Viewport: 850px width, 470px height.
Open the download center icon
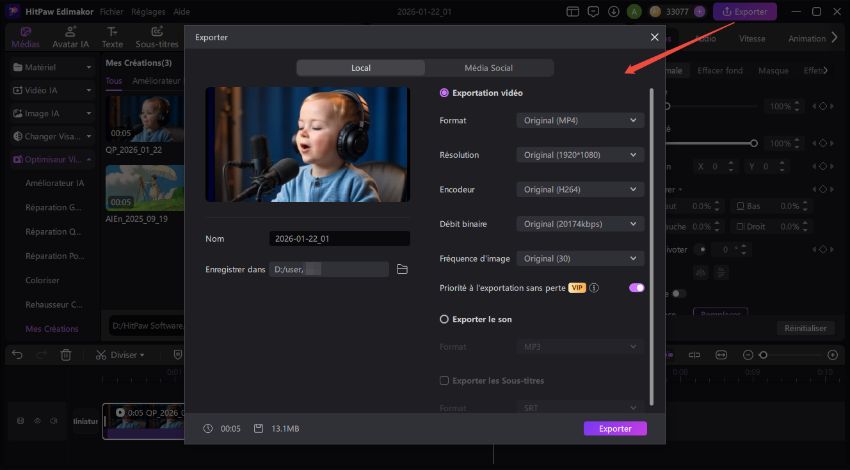coord(613,11)
